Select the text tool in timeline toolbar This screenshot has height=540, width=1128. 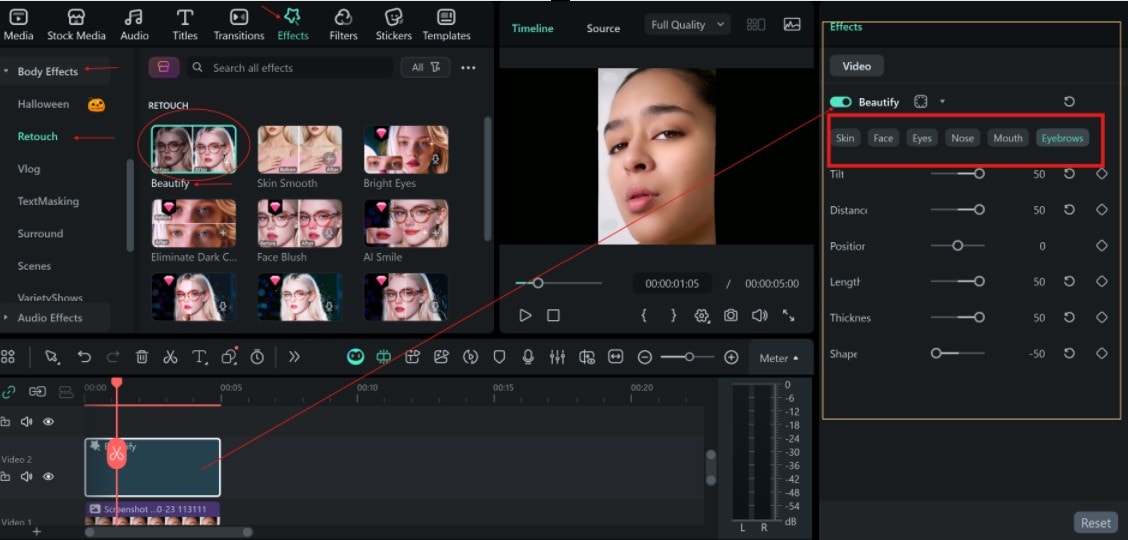(x=199, y=357)
